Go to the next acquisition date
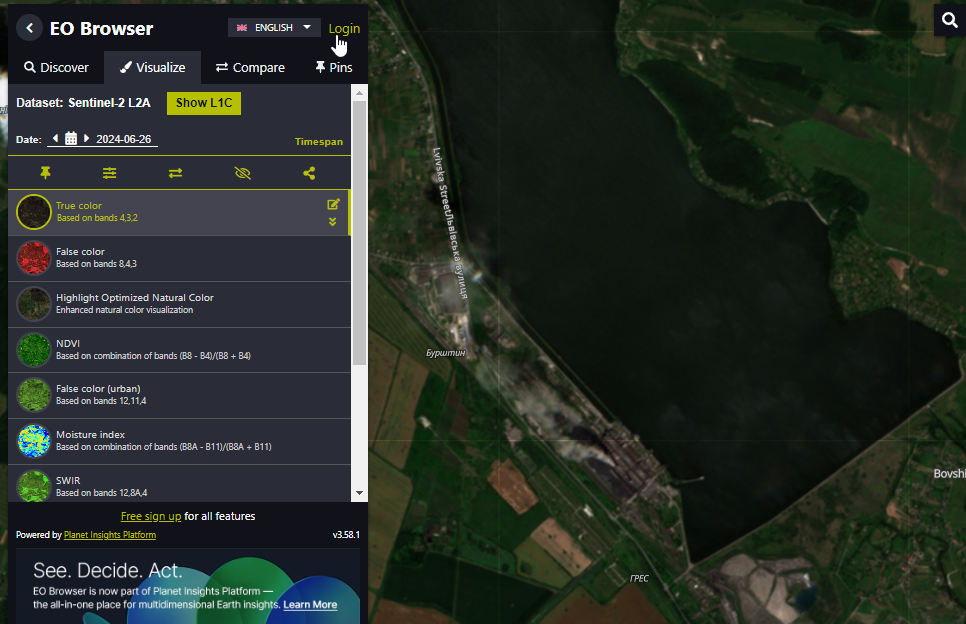966x624 pixels. click(86, 139)
